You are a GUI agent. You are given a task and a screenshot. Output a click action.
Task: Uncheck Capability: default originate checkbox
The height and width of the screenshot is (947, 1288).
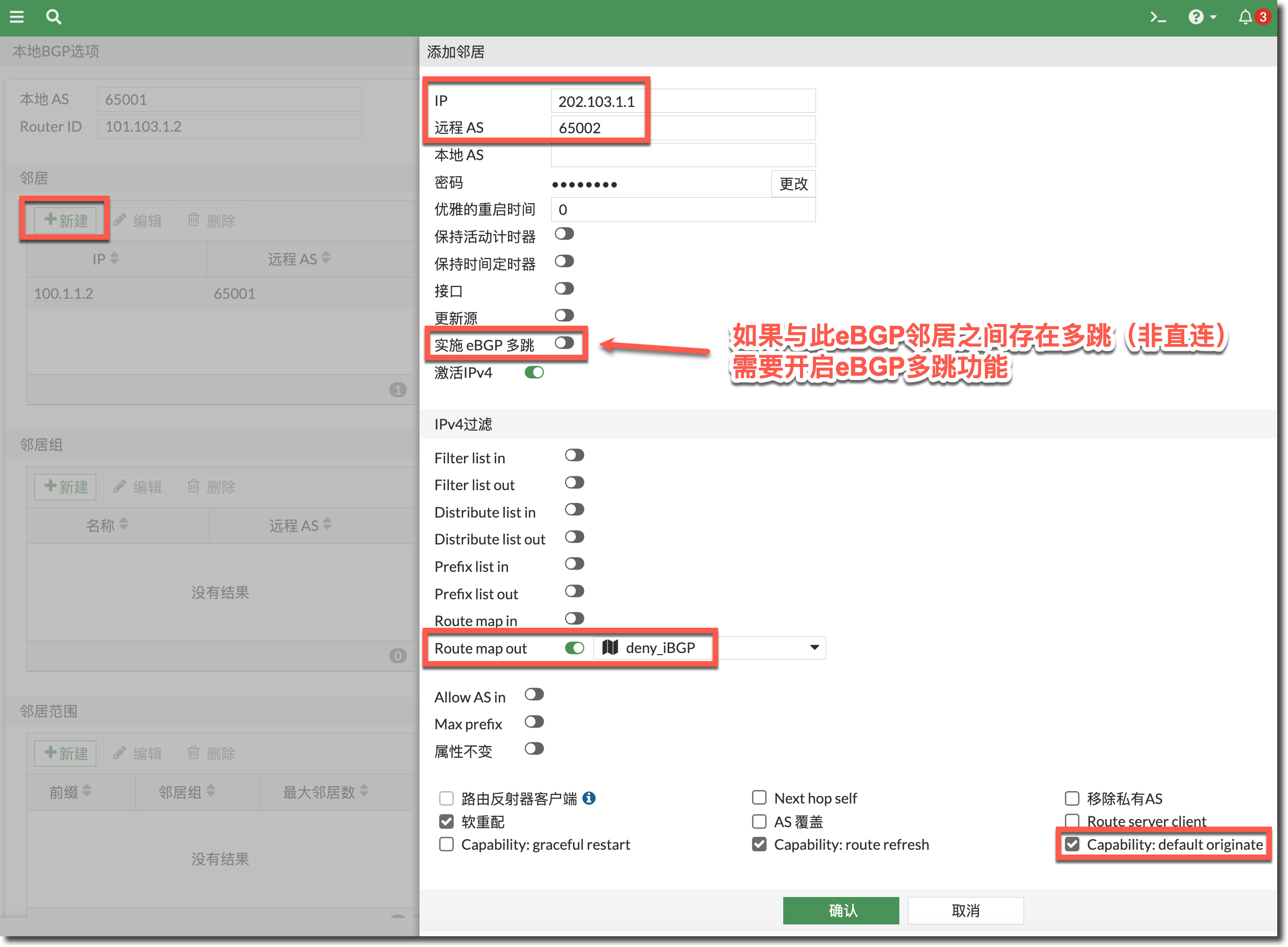click(1072, 844)
